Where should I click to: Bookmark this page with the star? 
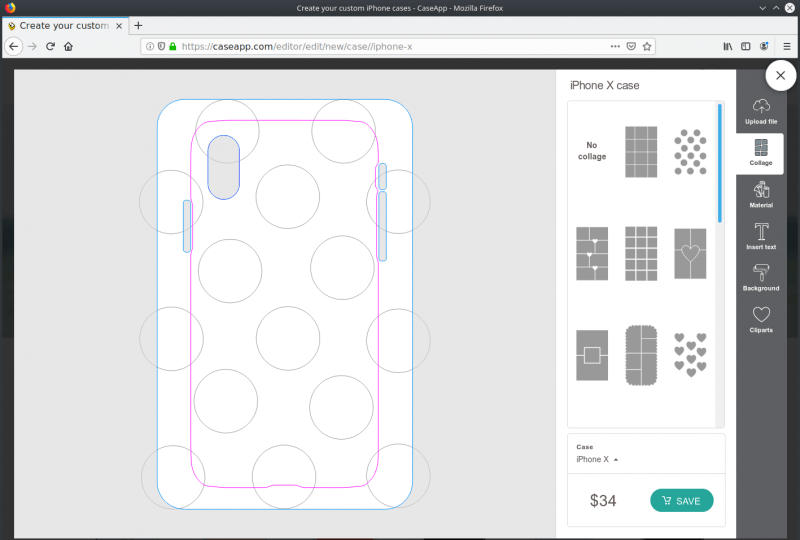[x=647, y=46]
